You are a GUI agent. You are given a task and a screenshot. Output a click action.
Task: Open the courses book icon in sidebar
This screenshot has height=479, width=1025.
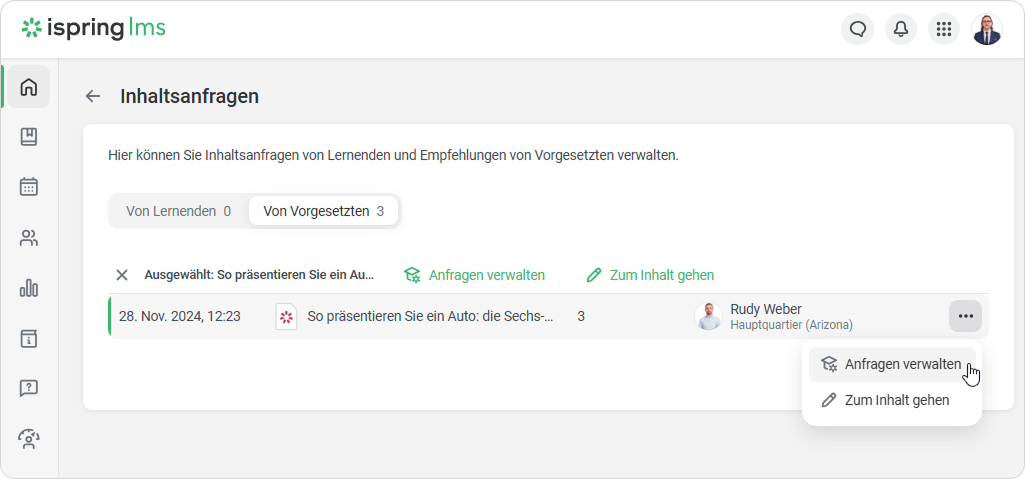point(28,137)
